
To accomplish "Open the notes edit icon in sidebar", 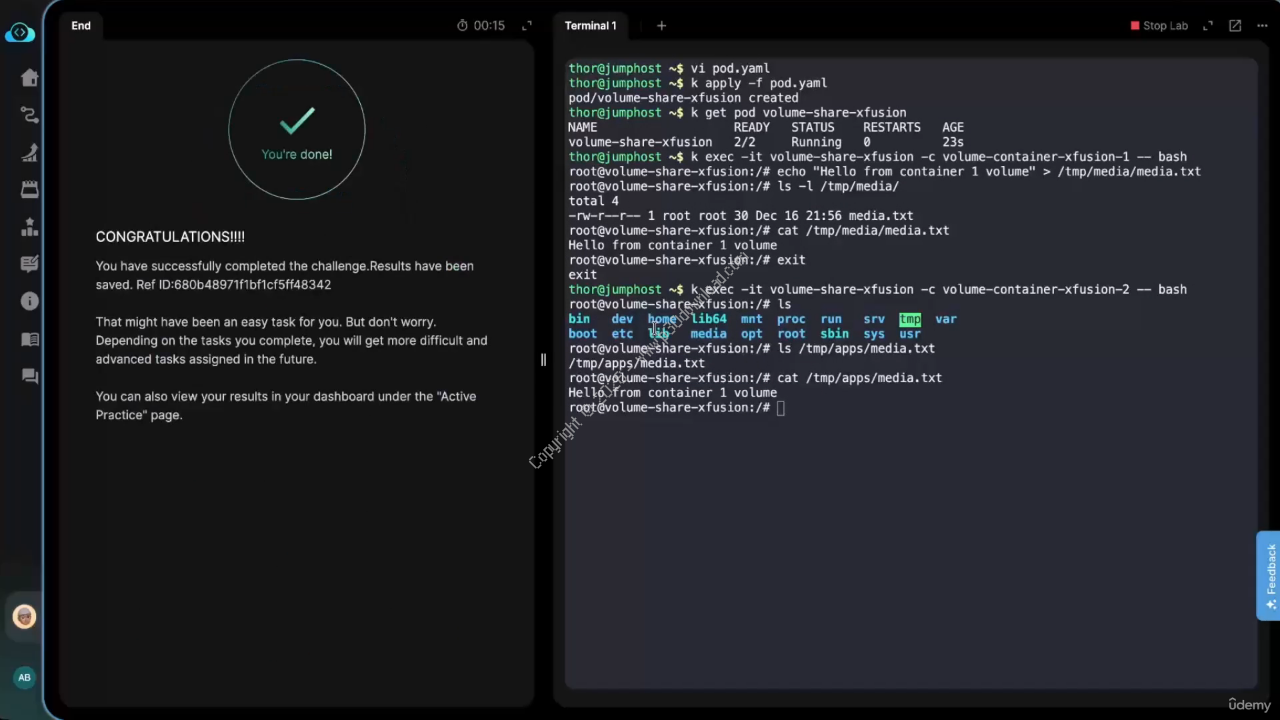I will [x=29, y=264].
